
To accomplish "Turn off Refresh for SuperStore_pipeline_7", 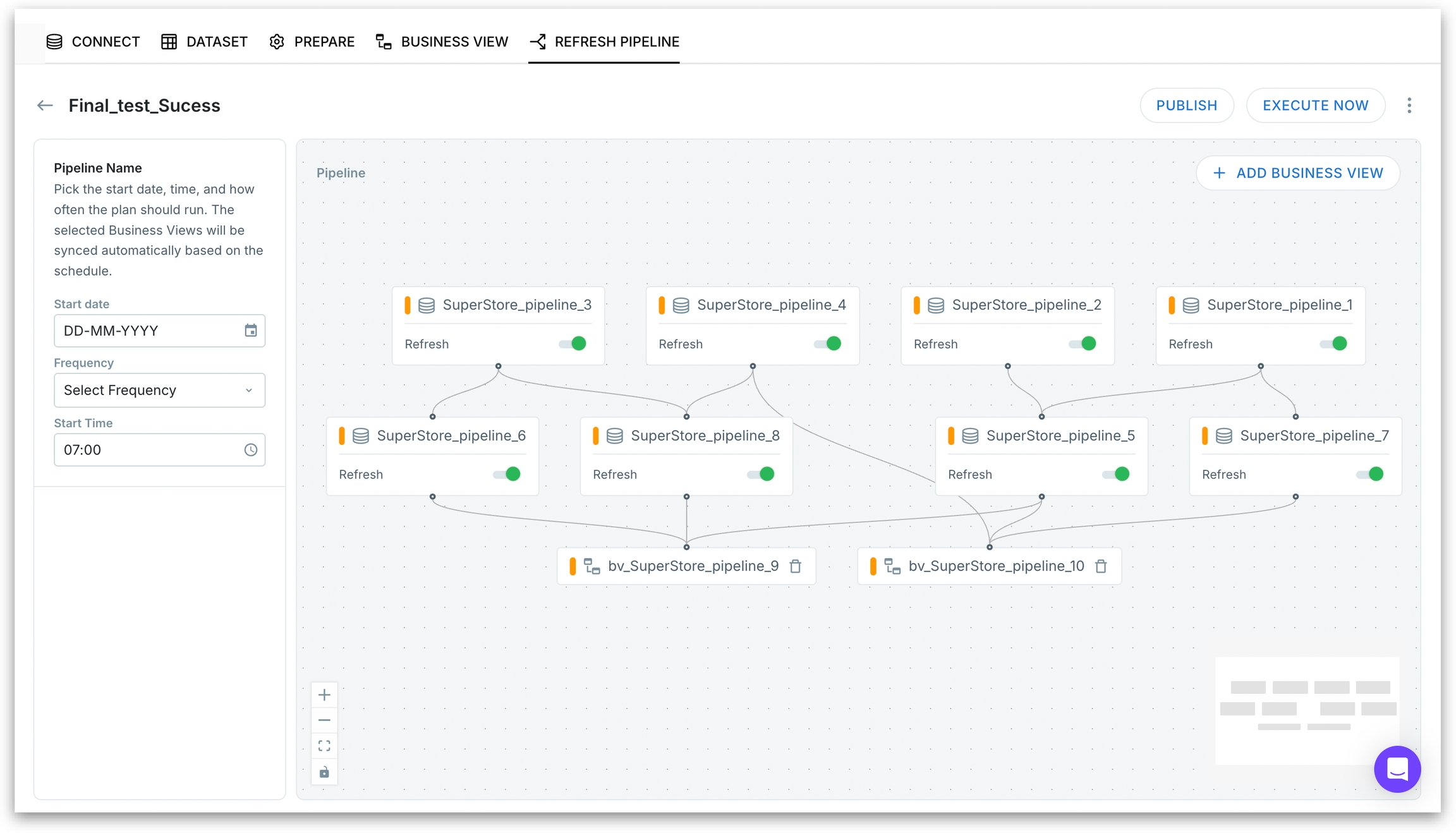I will pyautogui.click(x=1371, y=474).
